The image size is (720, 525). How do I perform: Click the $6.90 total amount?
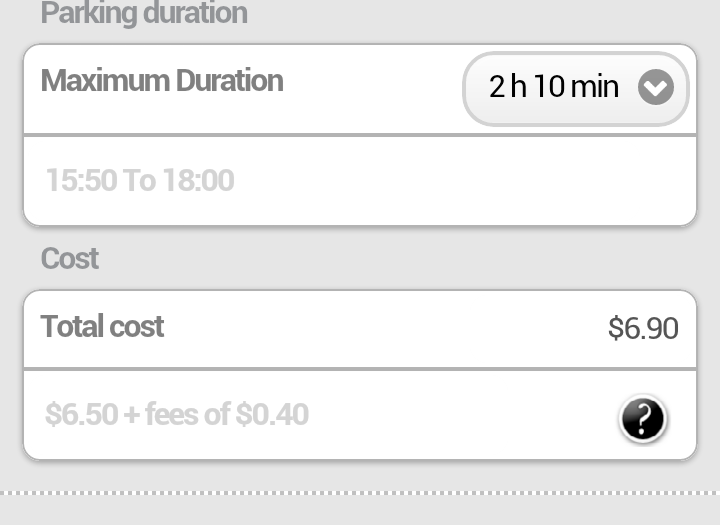(643, 329)
